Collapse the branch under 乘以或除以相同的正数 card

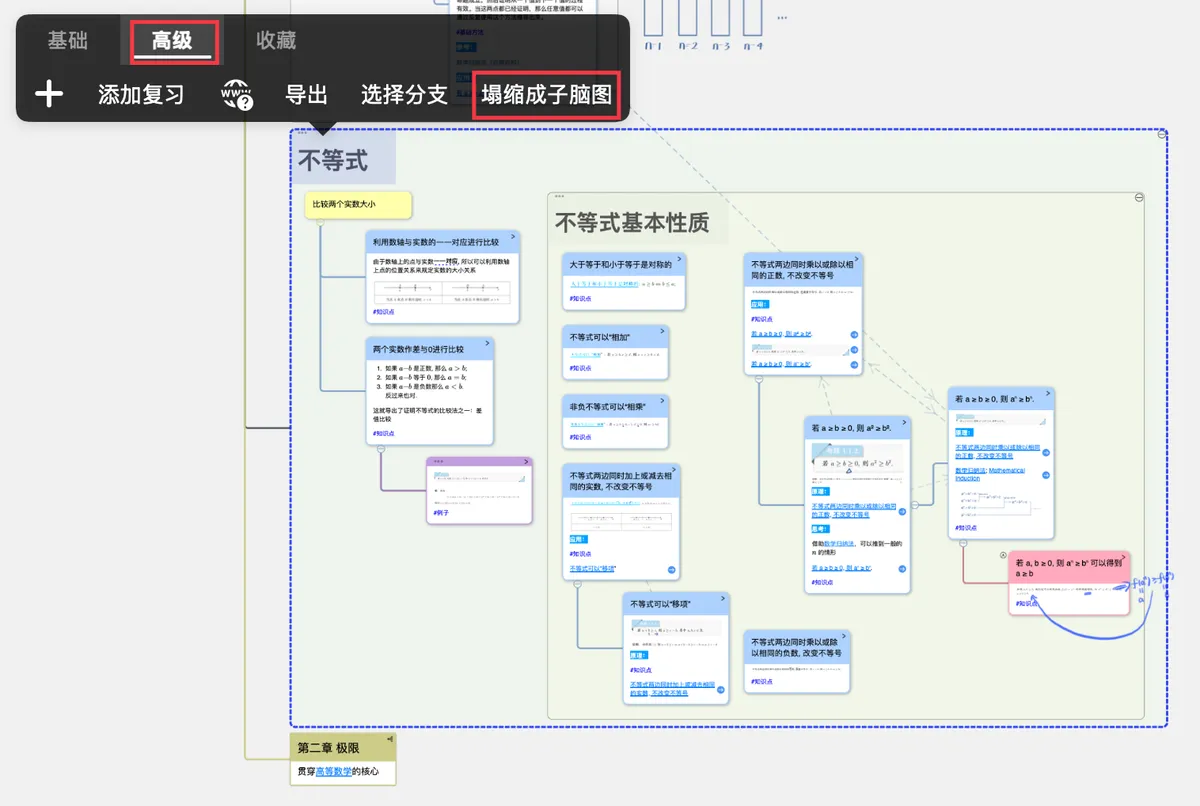(759, 380)
